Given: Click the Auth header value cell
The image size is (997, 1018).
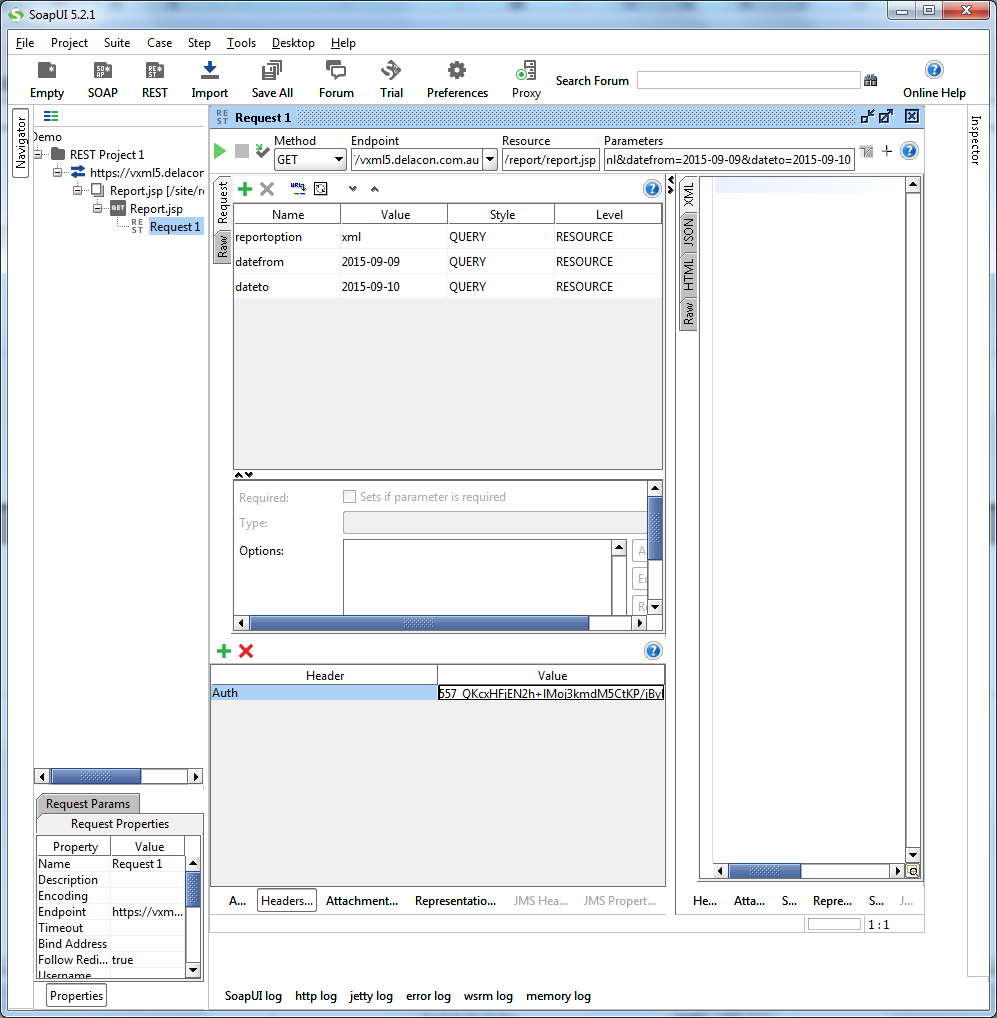Looking at the screenshot, I should coord(550,693).
